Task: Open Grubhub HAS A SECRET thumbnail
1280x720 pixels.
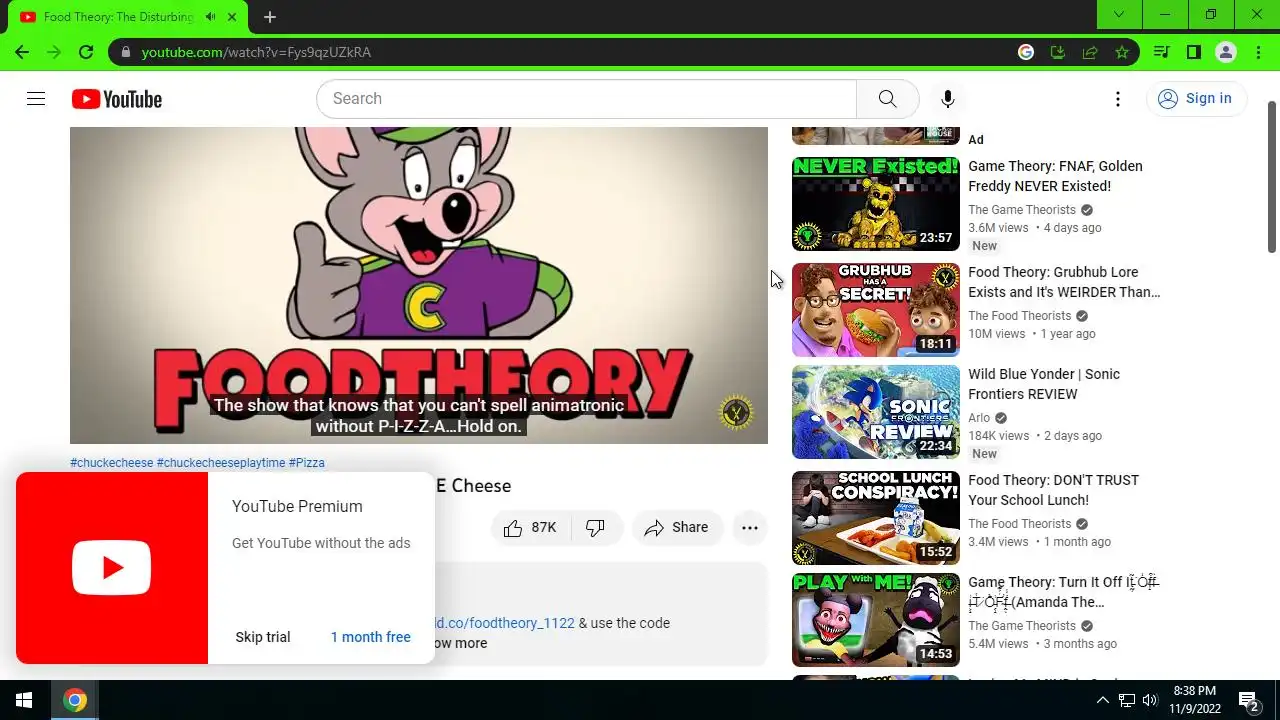Action: [876, 310]
